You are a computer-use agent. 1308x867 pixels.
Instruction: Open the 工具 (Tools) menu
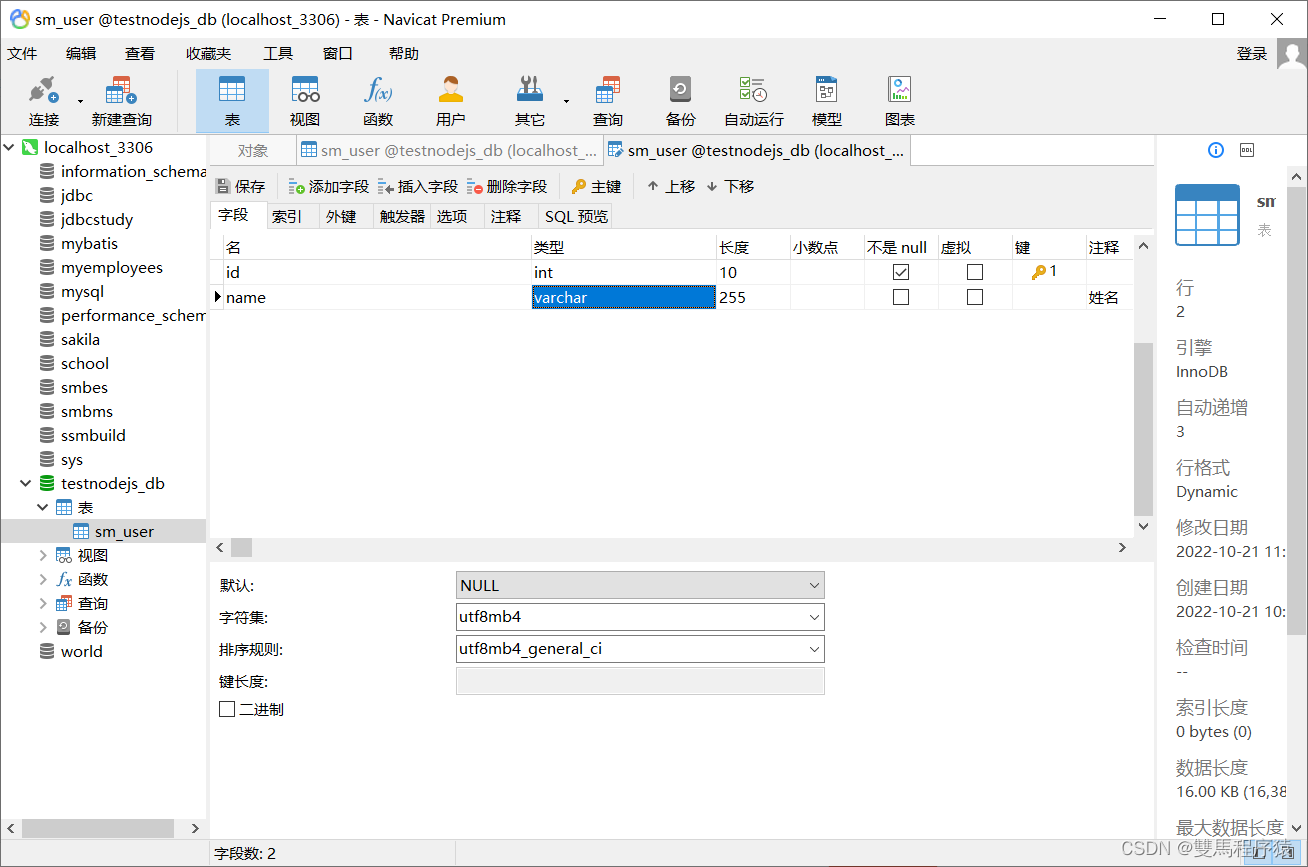pos(278,54)
